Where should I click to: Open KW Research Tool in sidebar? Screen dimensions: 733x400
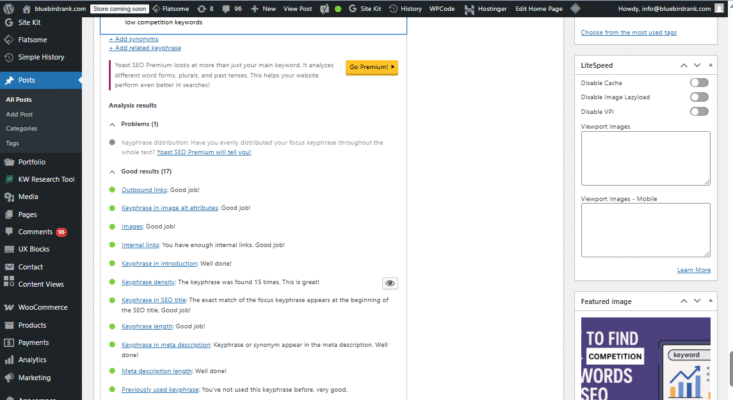coord(46,179)
